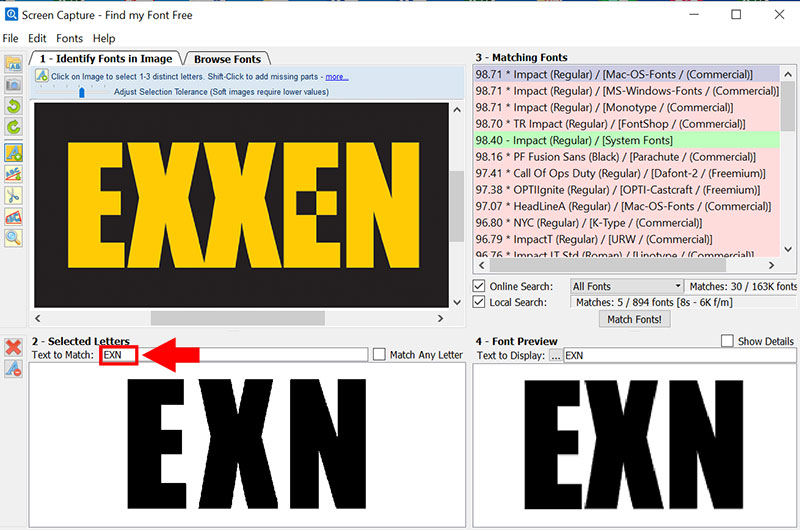Activate the select letters tool icon
Screen dimensions: 800x530
point(14,152)
